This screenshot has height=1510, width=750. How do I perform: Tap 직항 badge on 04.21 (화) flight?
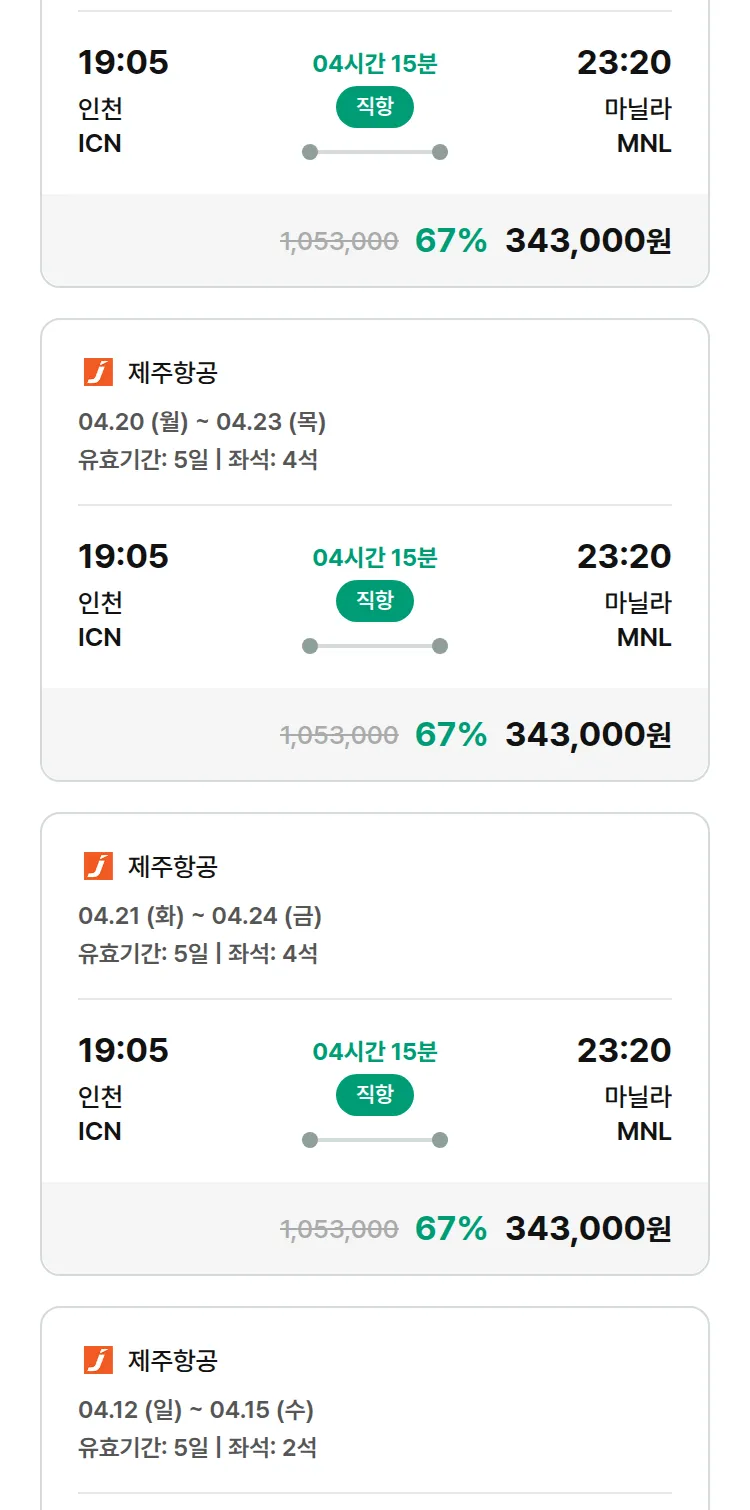(x=375, y=1095)
